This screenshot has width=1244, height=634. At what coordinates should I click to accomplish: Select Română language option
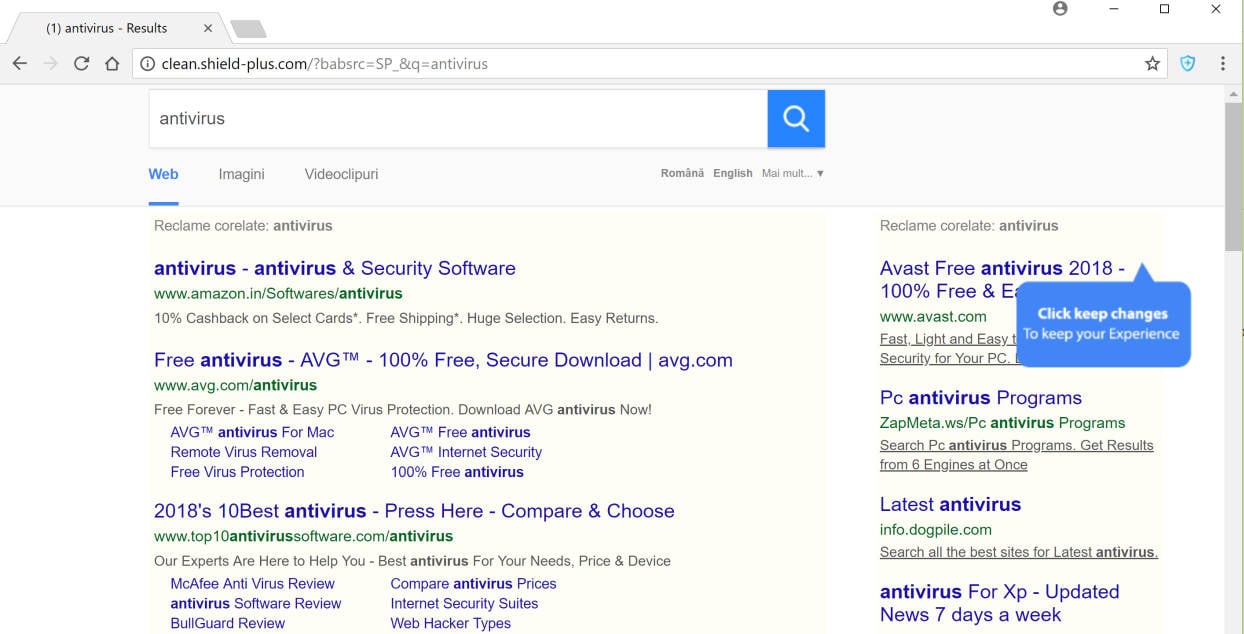click(x=682, y=173)
